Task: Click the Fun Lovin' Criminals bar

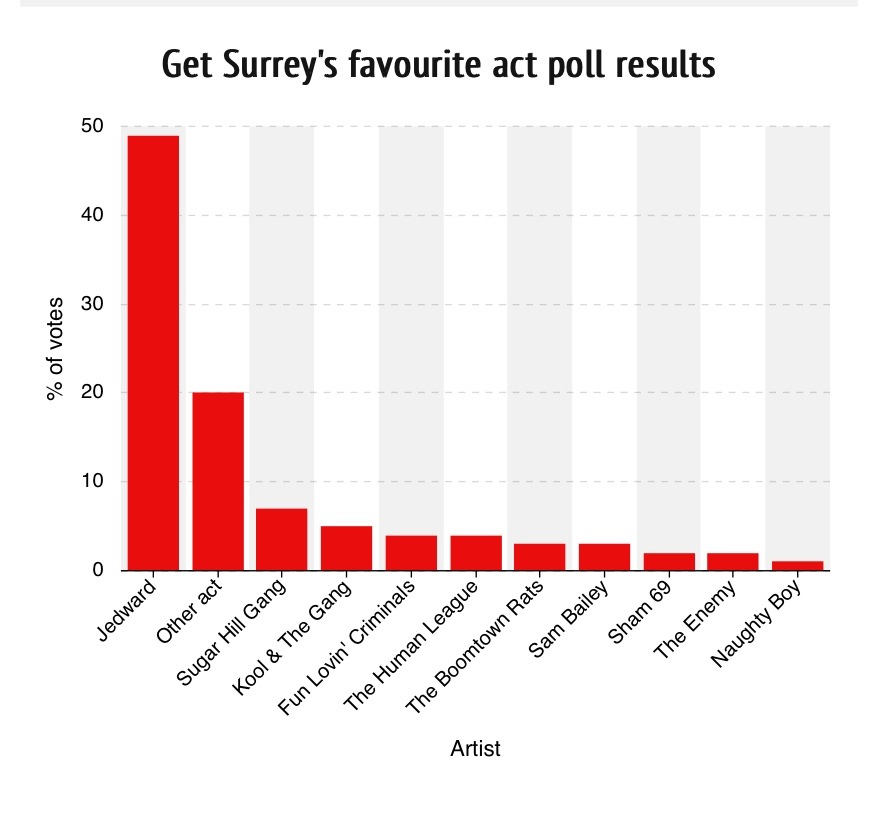Action: (x=410, y=553)
